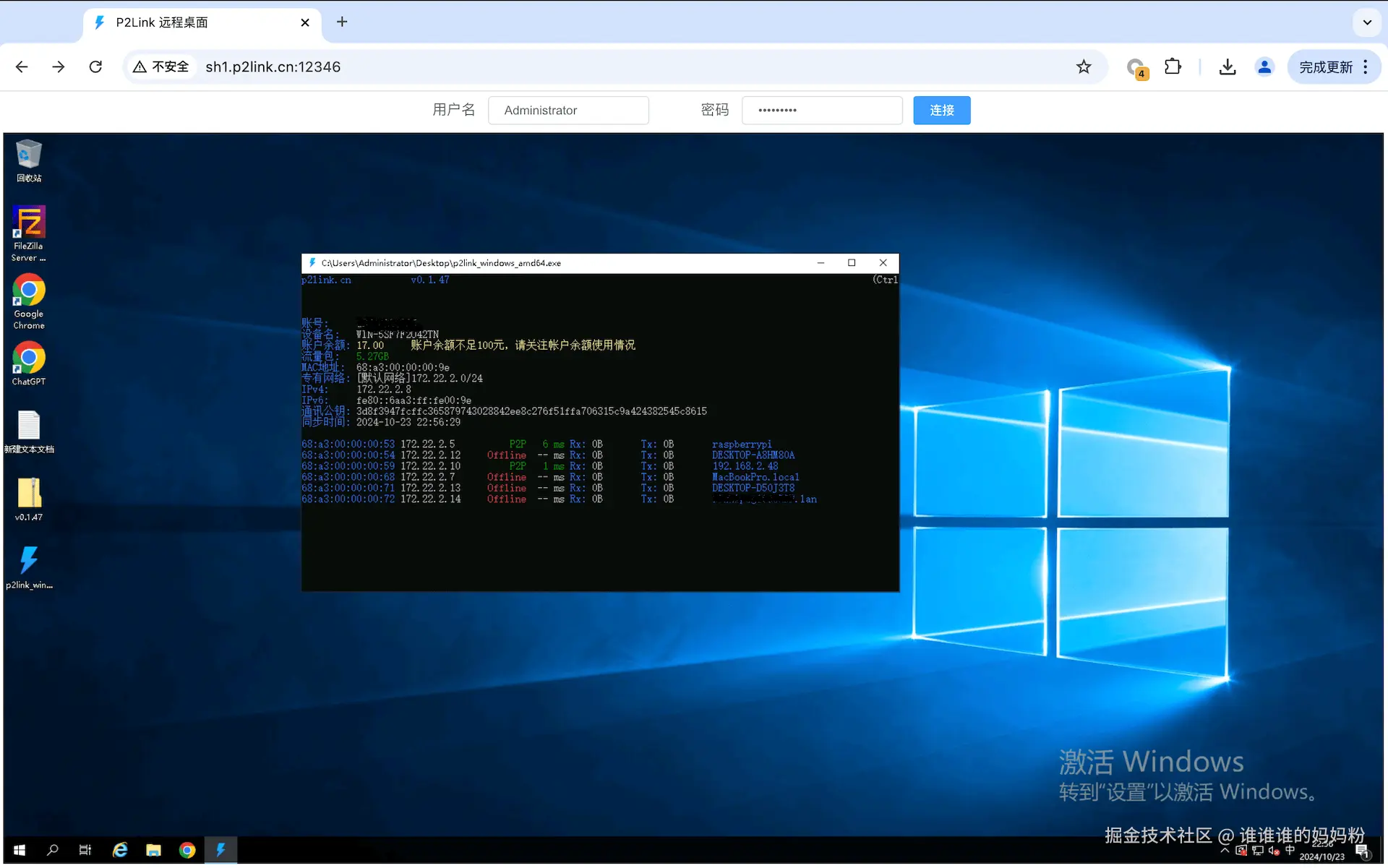Image resolution: width=1388 pixels, height=868 pixels.
Task: Focus the 用户名 username input field
Action: (568, 111)
